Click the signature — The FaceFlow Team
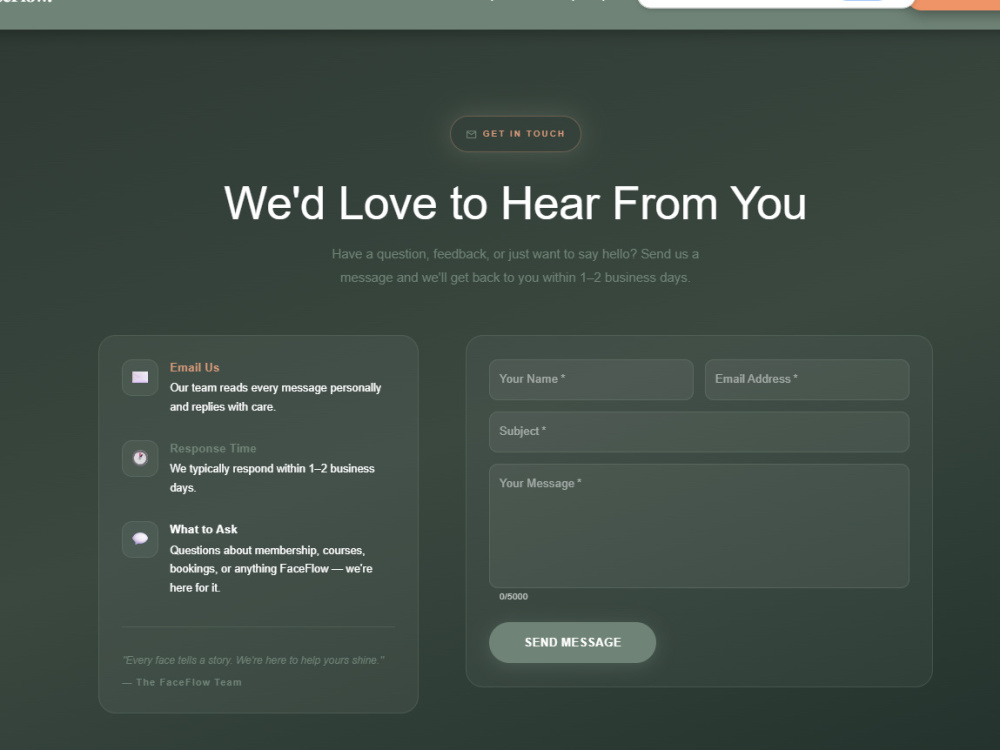Screen dimensions: 1000x750 (x=182, y=682)
